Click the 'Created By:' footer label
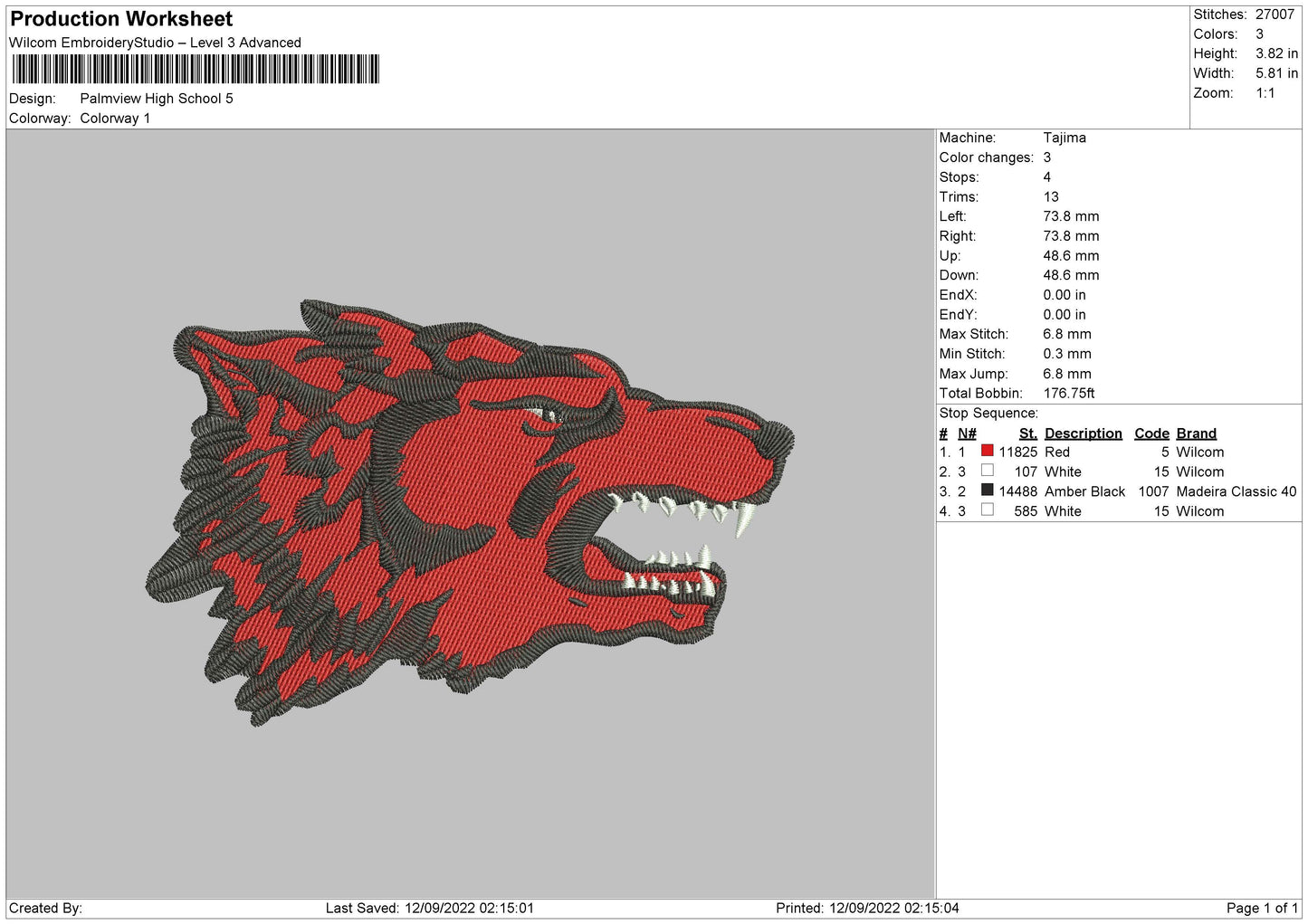Image resolution: width=1308 pixels, height=924 pixels. [45, 908]
